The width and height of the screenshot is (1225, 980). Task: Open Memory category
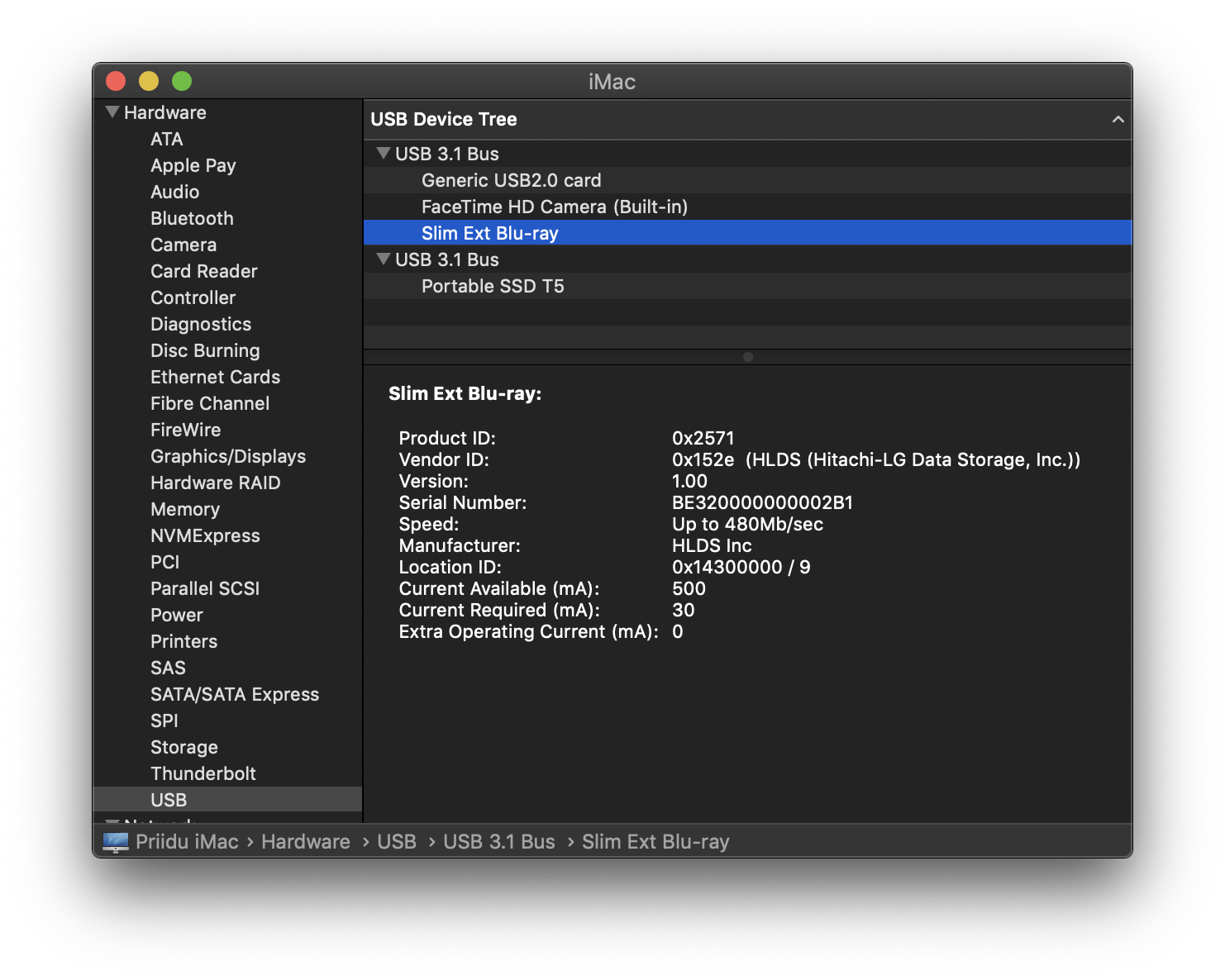185,509
